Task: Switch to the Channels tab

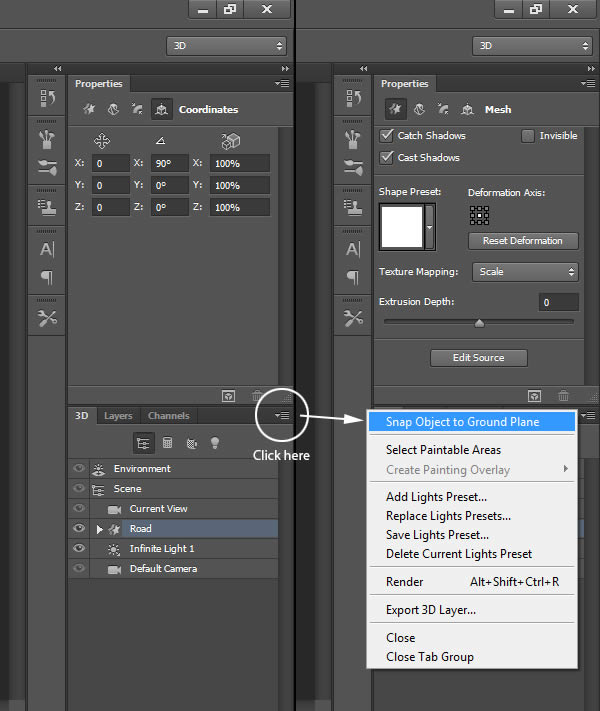Action: 169,415
